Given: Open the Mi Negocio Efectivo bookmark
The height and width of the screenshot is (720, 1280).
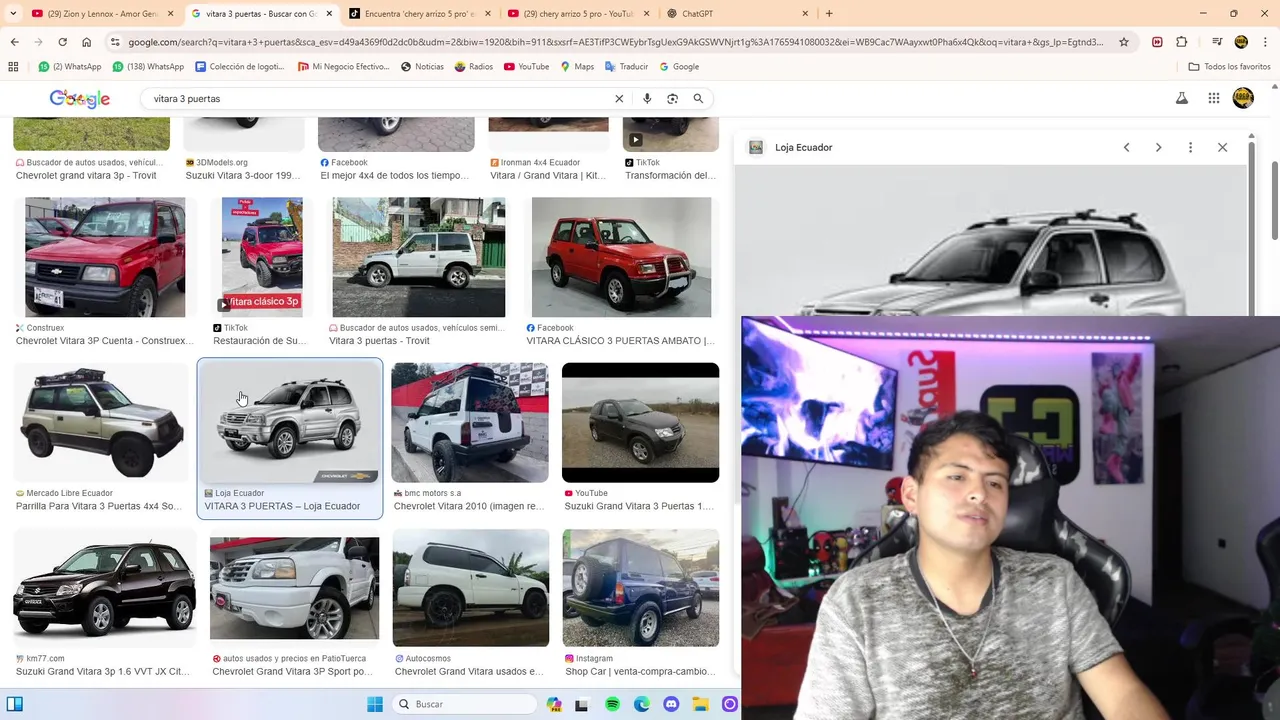Looking at the screenshot, I should click(343, 66).
